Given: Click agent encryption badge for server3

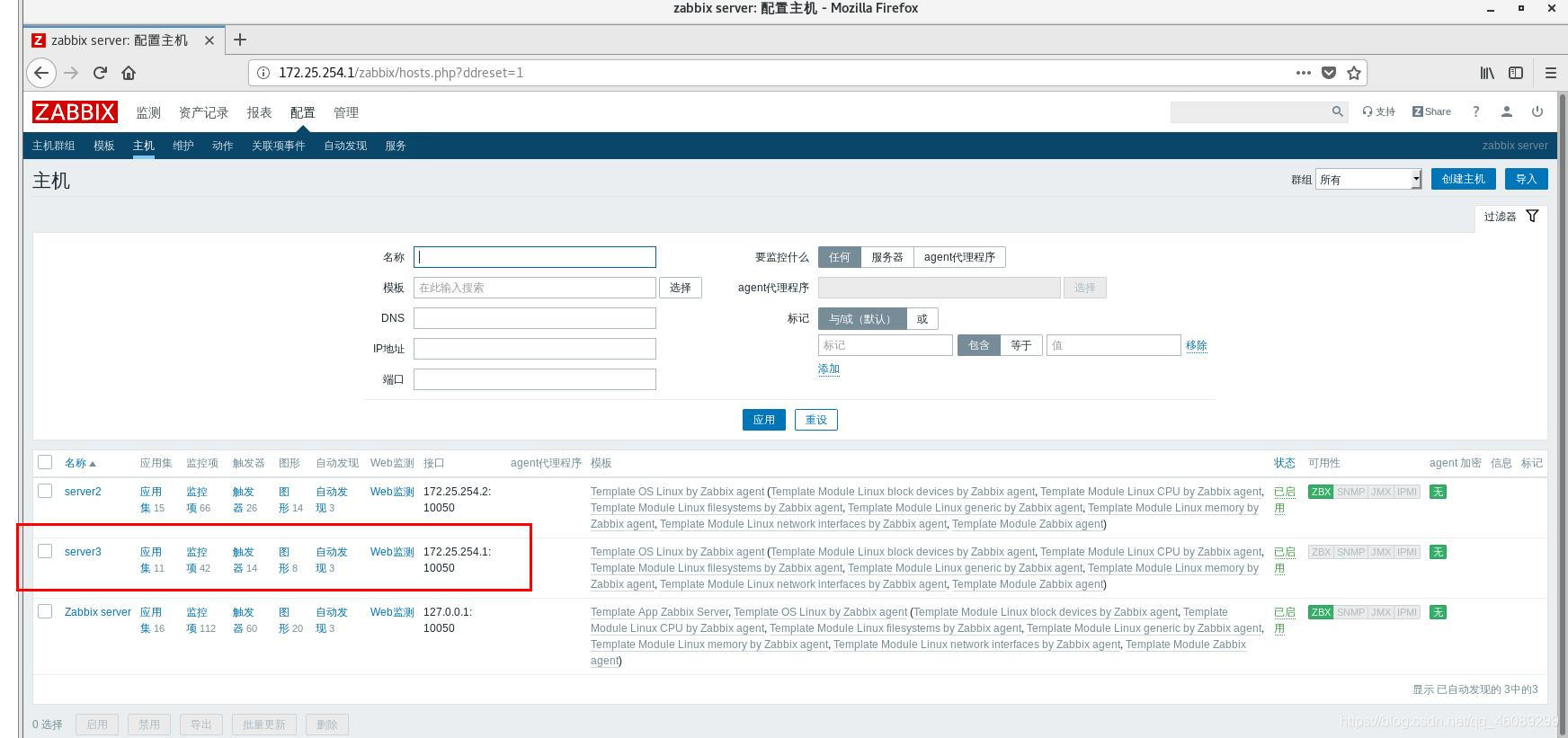Looking at the screenshot, I should [1438, 552].
